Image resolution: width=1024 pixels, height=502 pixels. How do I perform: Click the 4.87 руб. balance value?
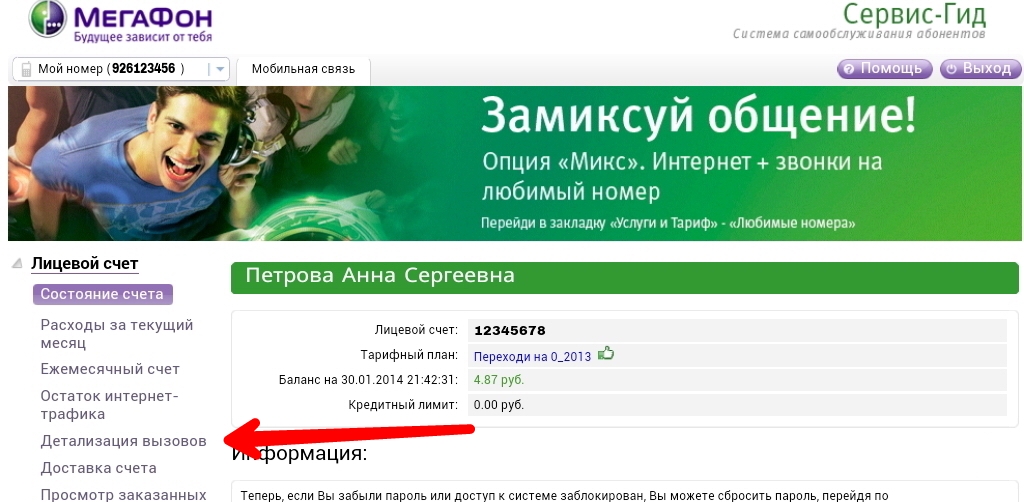[x=499, y=380]
